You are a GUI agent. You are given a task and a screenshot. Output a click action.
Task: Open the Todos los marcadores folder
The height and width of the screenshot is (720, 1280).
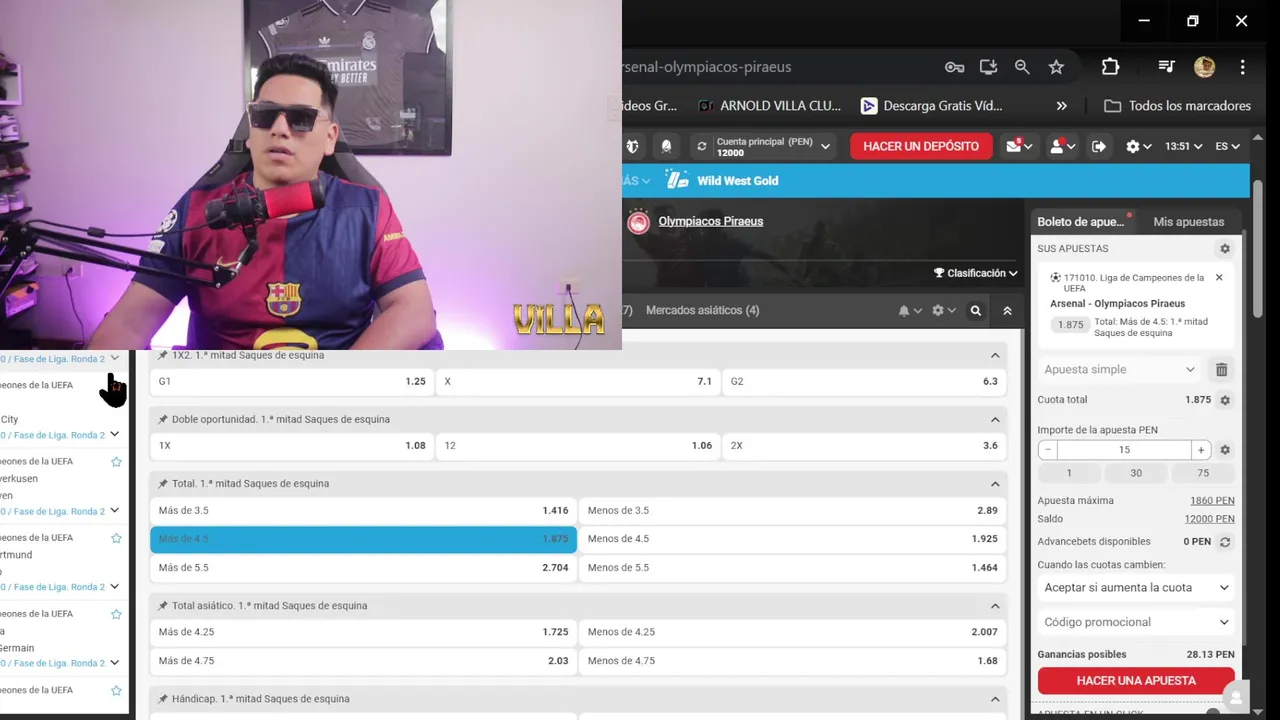pyautogui.click(x=1177, y=106)
